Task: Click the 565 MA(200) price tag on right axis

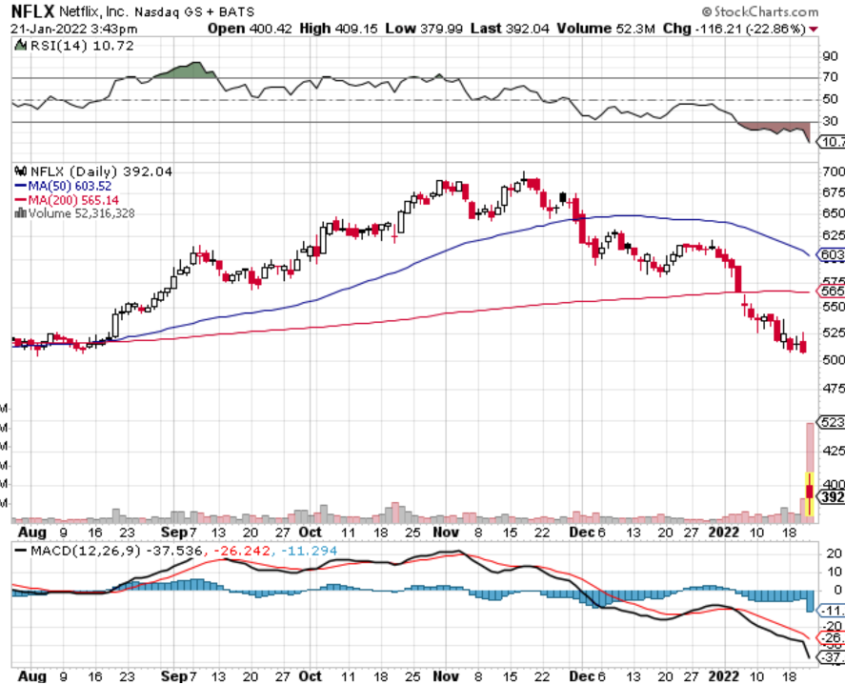Action: [x=831, y=291]
